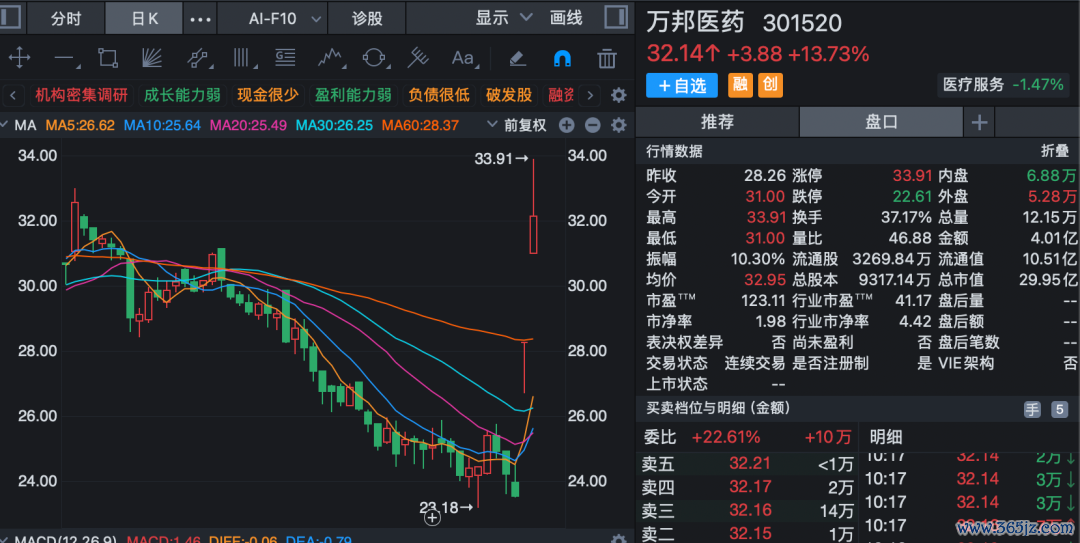The width and height of the screenshot is (1080, 543).
Task: Select the straight line drawing tool
Action: pyautogui.click(x=65, y=59)
